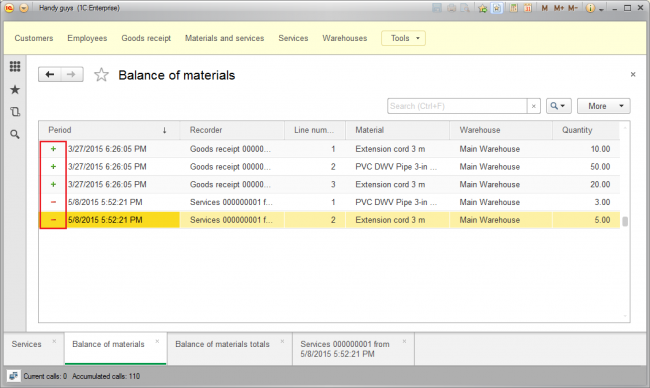Click the 1C application logo icon

(x=9, y=8)
